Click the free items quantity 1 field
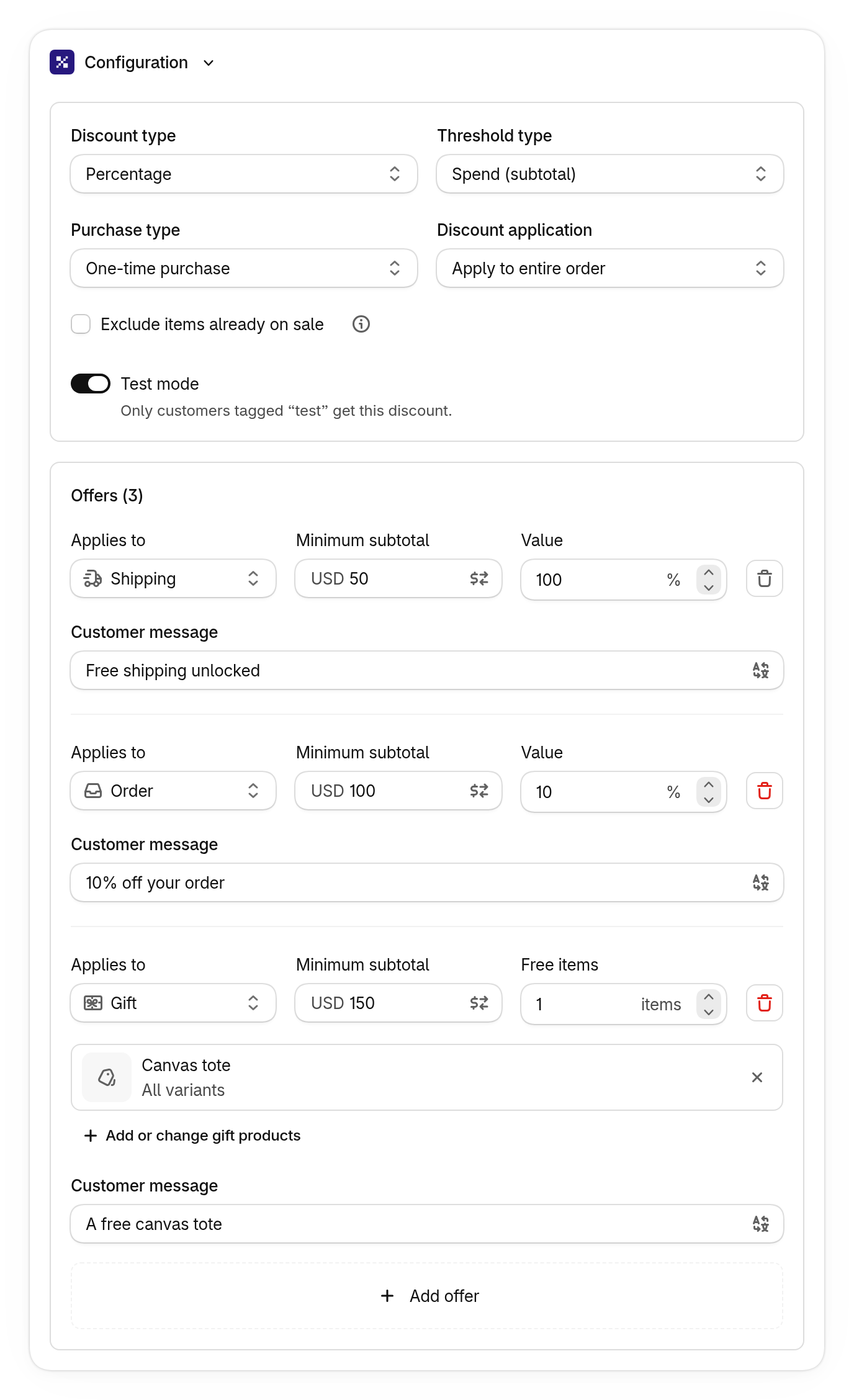Screen dimensions: 854x1400 click(624, 1004)
